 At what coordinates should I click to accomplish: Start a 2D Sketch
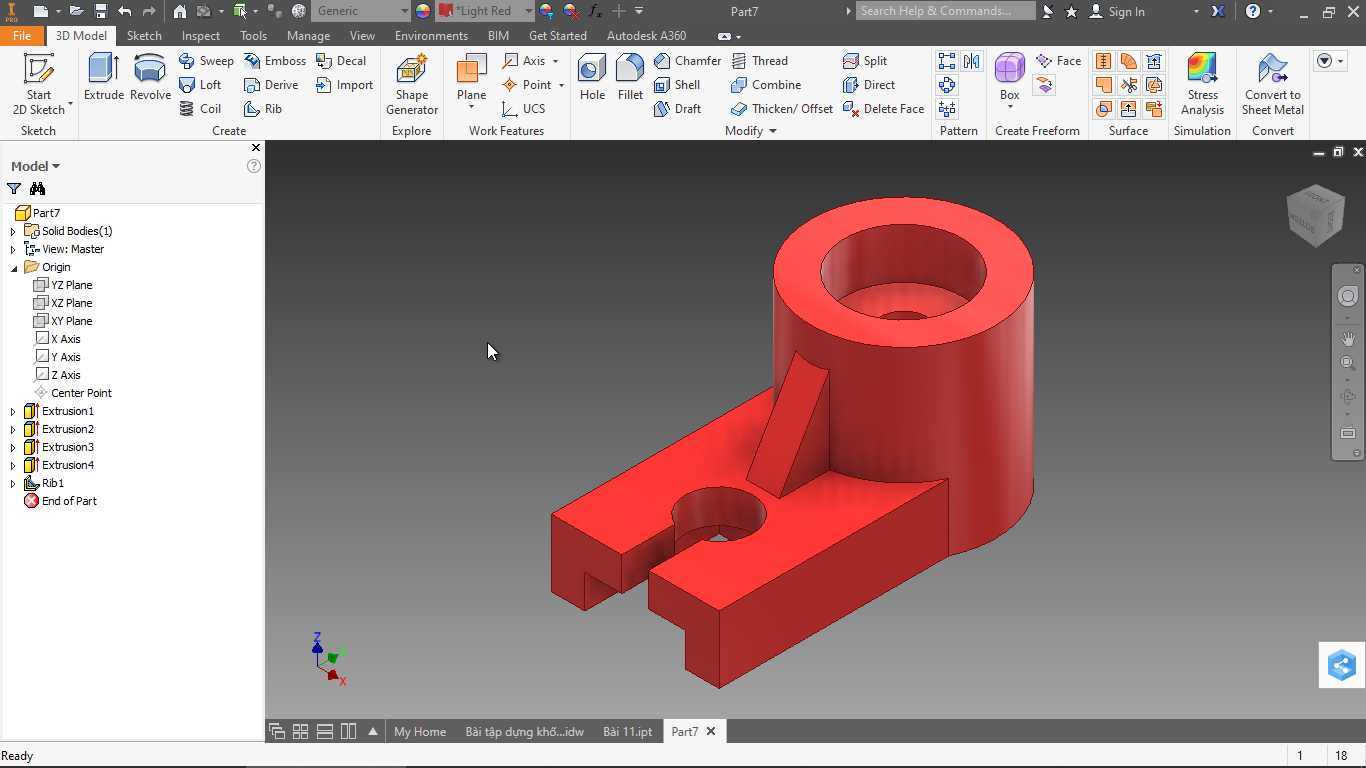(38, 84)
